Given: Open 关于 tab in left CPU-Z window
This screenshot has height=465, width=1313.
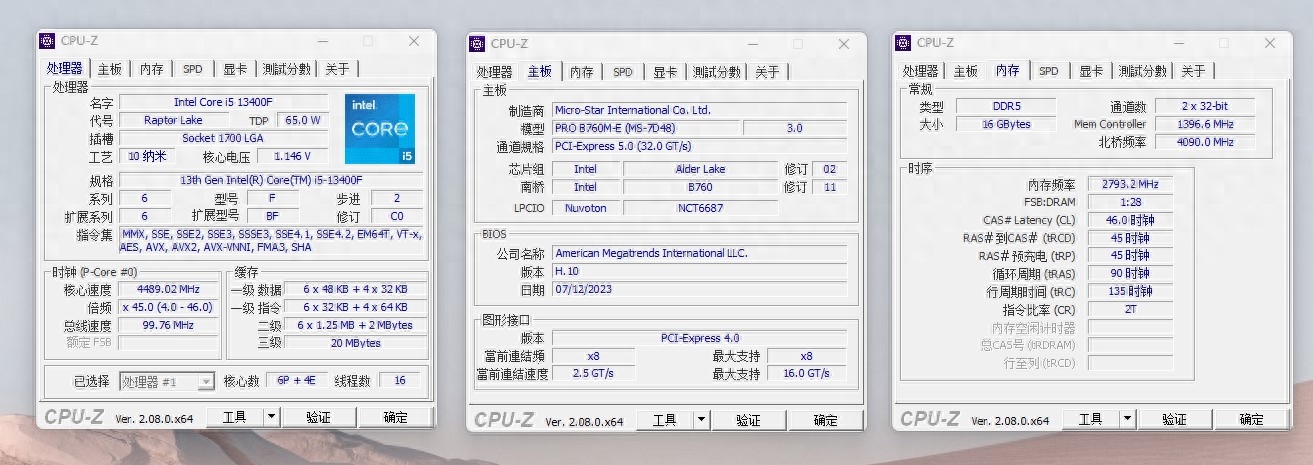Looking at the screenshot, I should (x=337, y=69).
